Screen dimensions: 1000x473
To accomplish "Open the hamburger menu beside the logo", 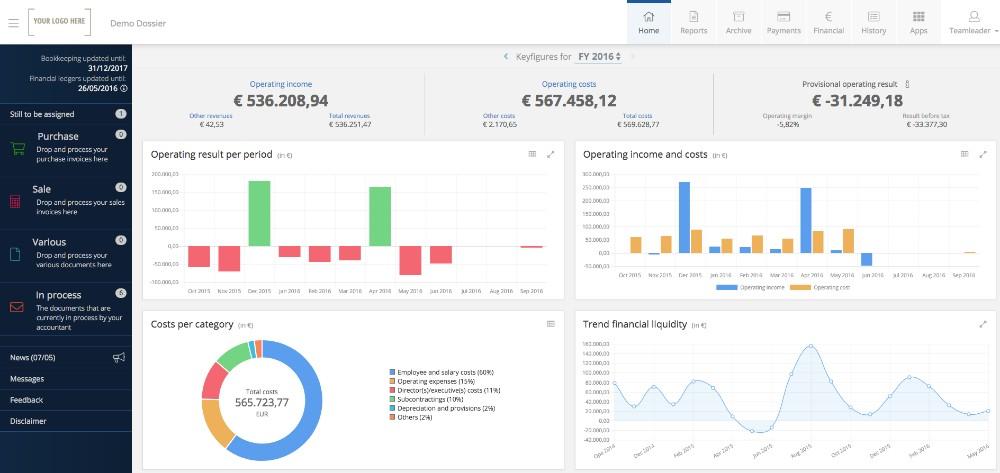I will 13,22.
